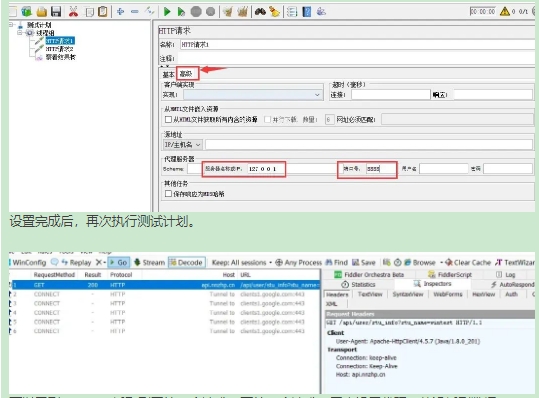
Task: Click the URLs must match field
Action: click(x=458, y=119)
